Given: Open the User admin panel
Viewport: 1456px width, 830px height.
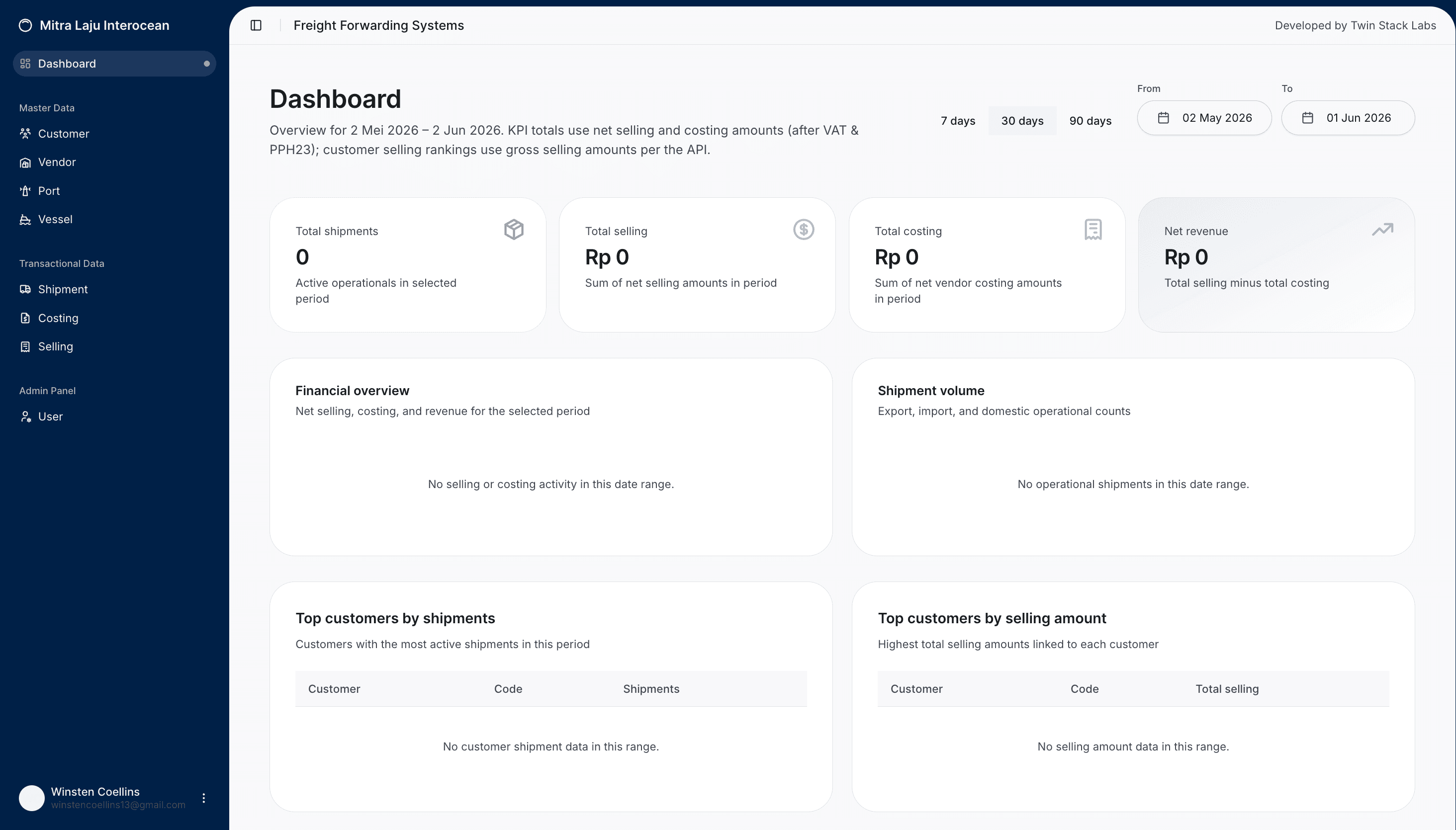Looking at the screenshot, I should (114, 416).
